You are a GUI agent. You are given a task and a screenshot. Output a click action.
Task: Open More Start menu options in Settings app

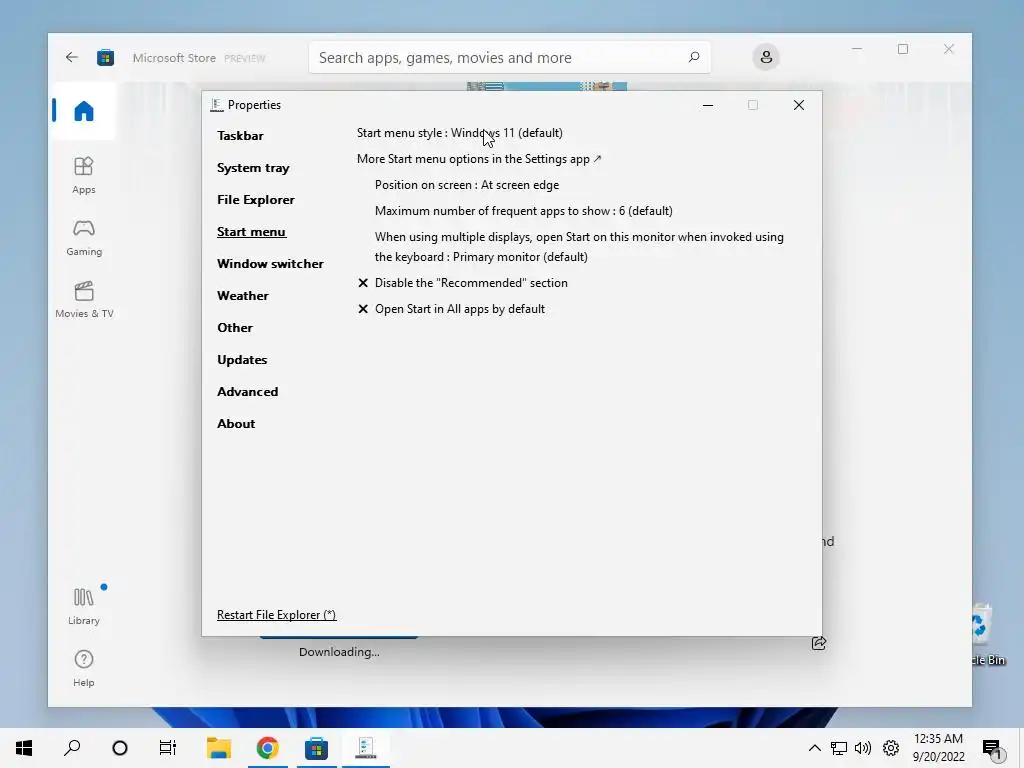(479, 159)
